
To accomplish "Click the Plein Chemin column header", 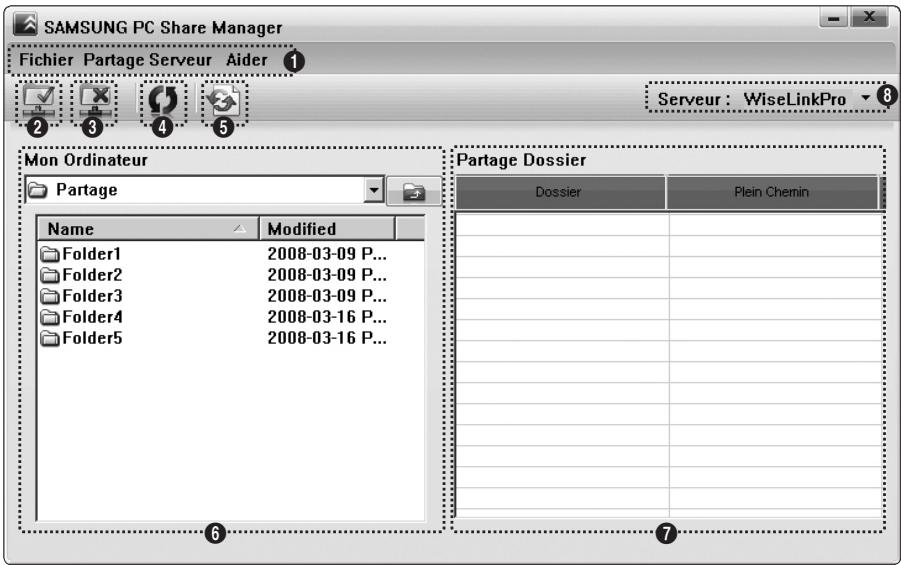I will tap(772, 192).
